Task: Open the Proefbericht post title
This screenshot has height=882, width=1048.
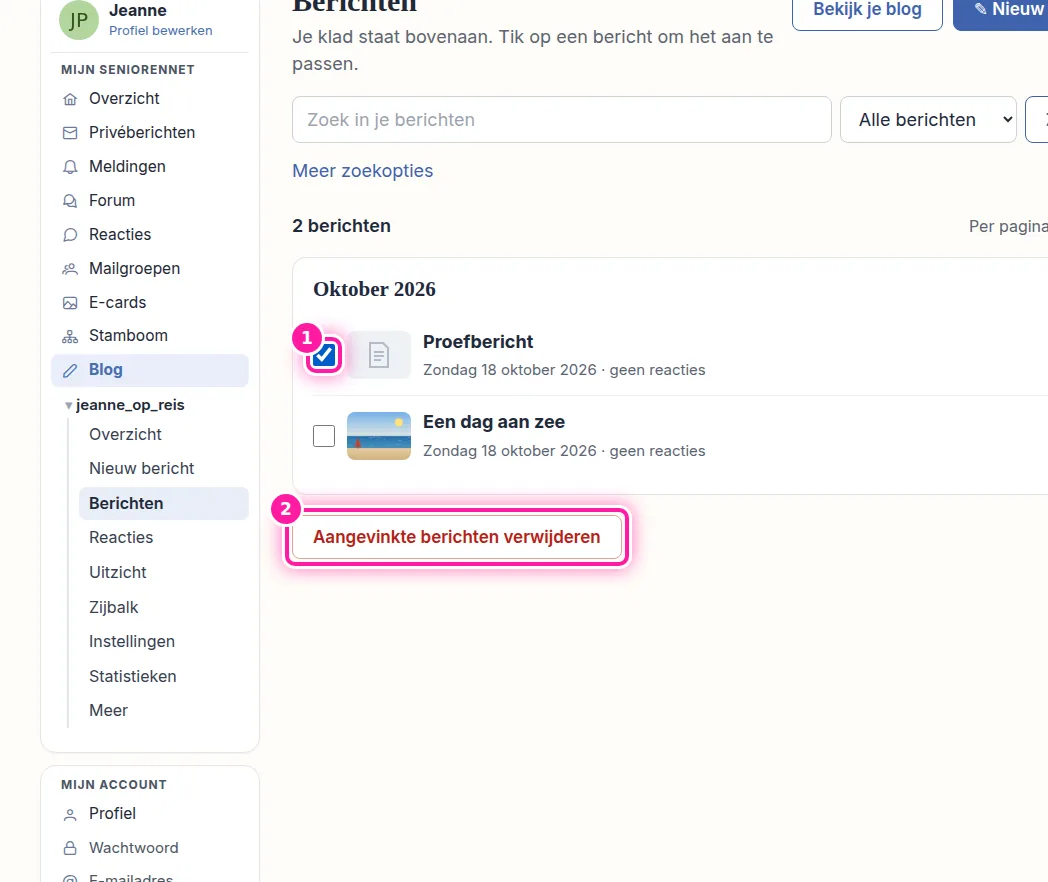Action: pyautogui.click(x=478, y=342)
